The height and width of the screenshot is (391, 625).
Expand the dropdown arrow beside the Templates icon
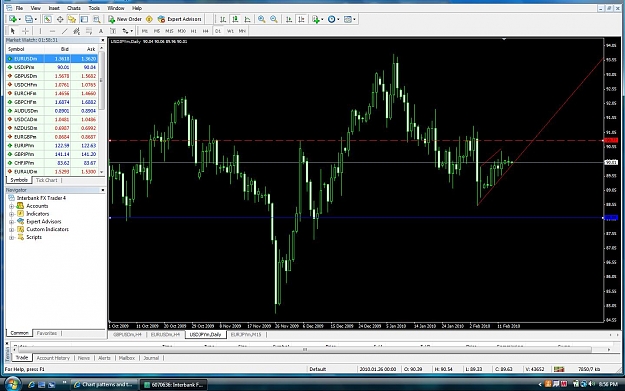point(354,19)
